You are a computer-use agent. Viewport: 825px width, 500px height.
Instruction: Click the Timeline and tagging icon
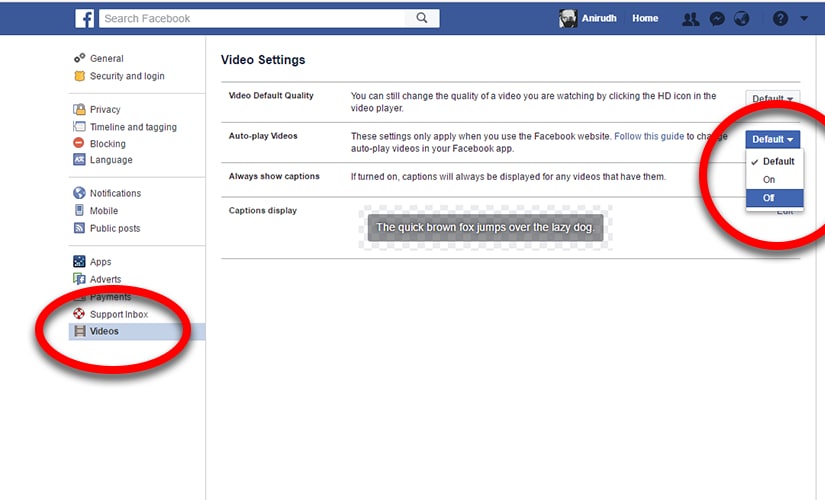(79, 126)
